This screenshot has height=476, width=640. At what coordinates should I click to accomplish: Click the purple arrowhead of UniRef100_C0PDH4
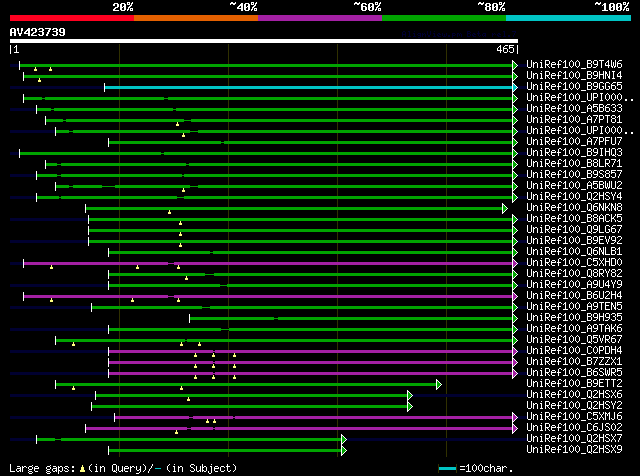515,351
